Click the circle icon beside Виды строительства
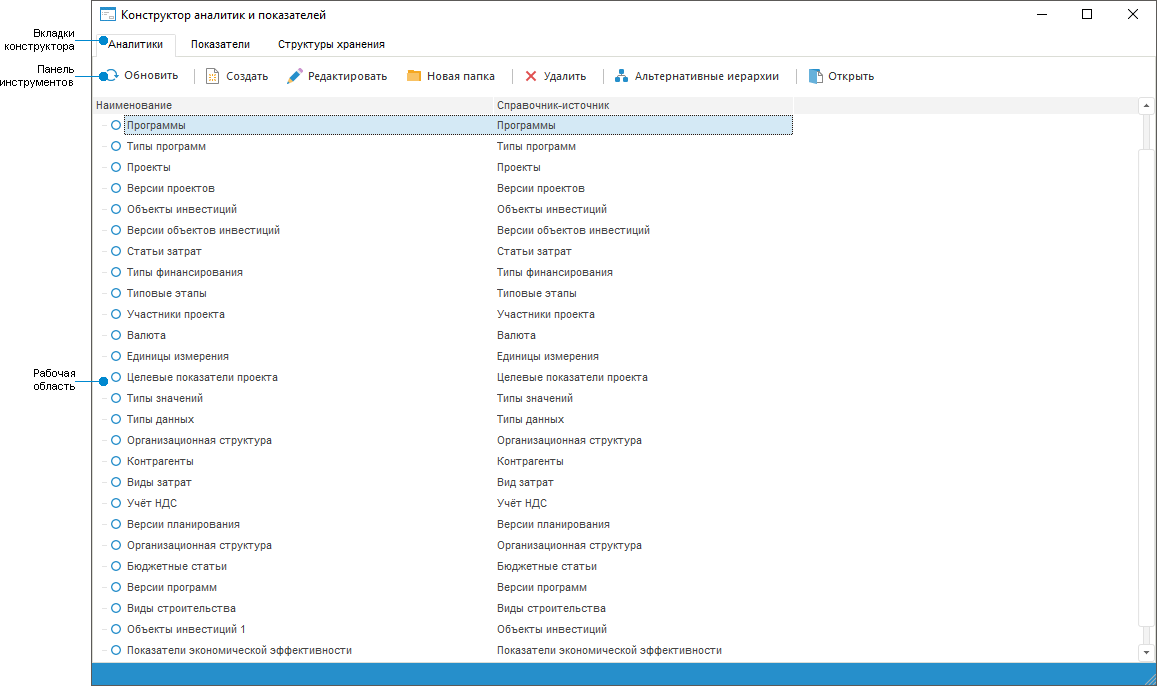The image size is (1157, 686). coord(116,609)
